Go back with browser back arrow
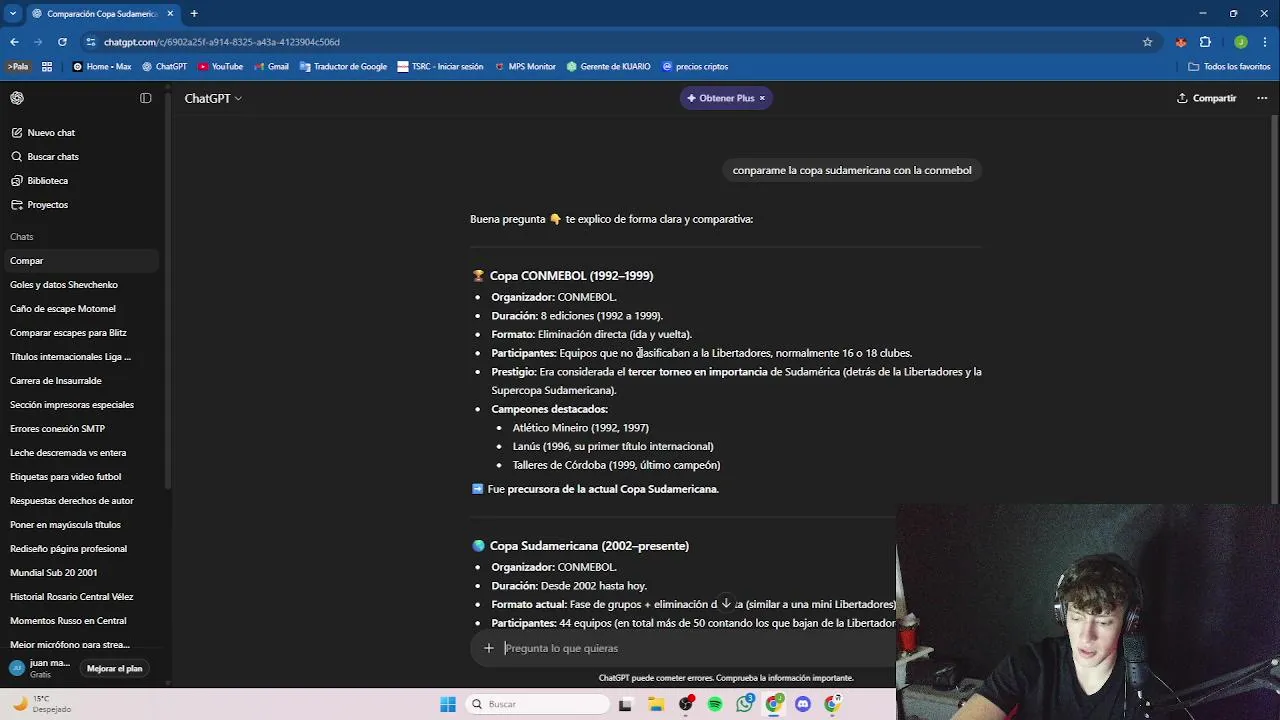 tap(14, 42)
